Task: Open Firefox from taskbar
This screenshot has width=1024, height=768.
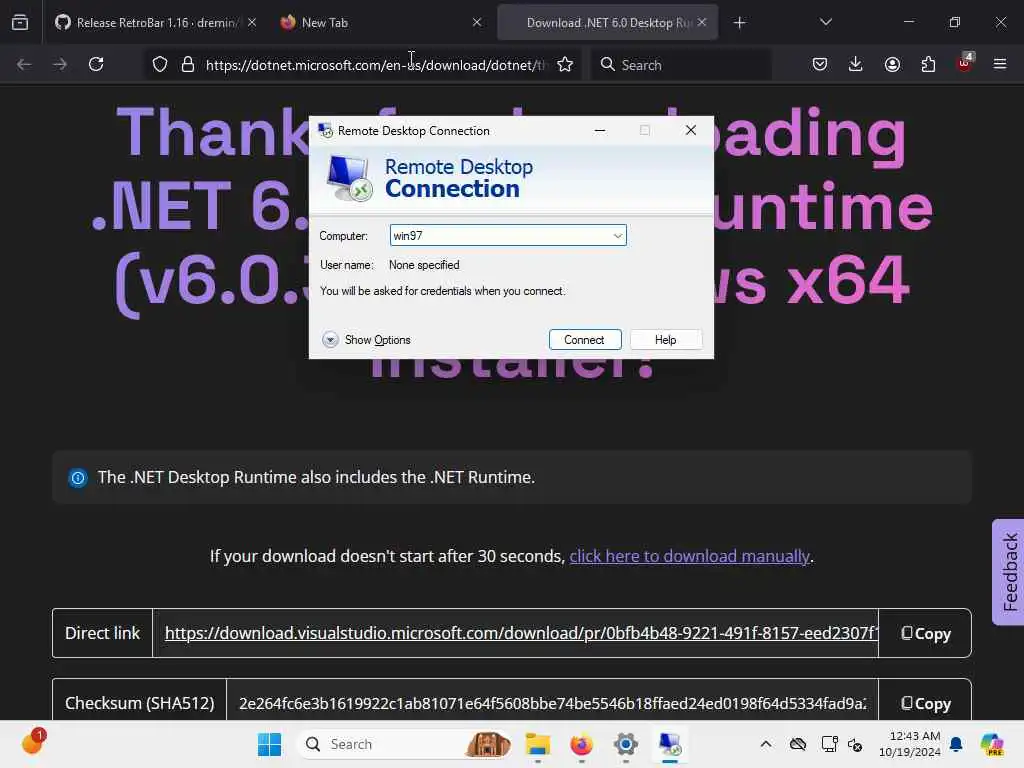Action: pyautogui.click(x=582, y=744)
